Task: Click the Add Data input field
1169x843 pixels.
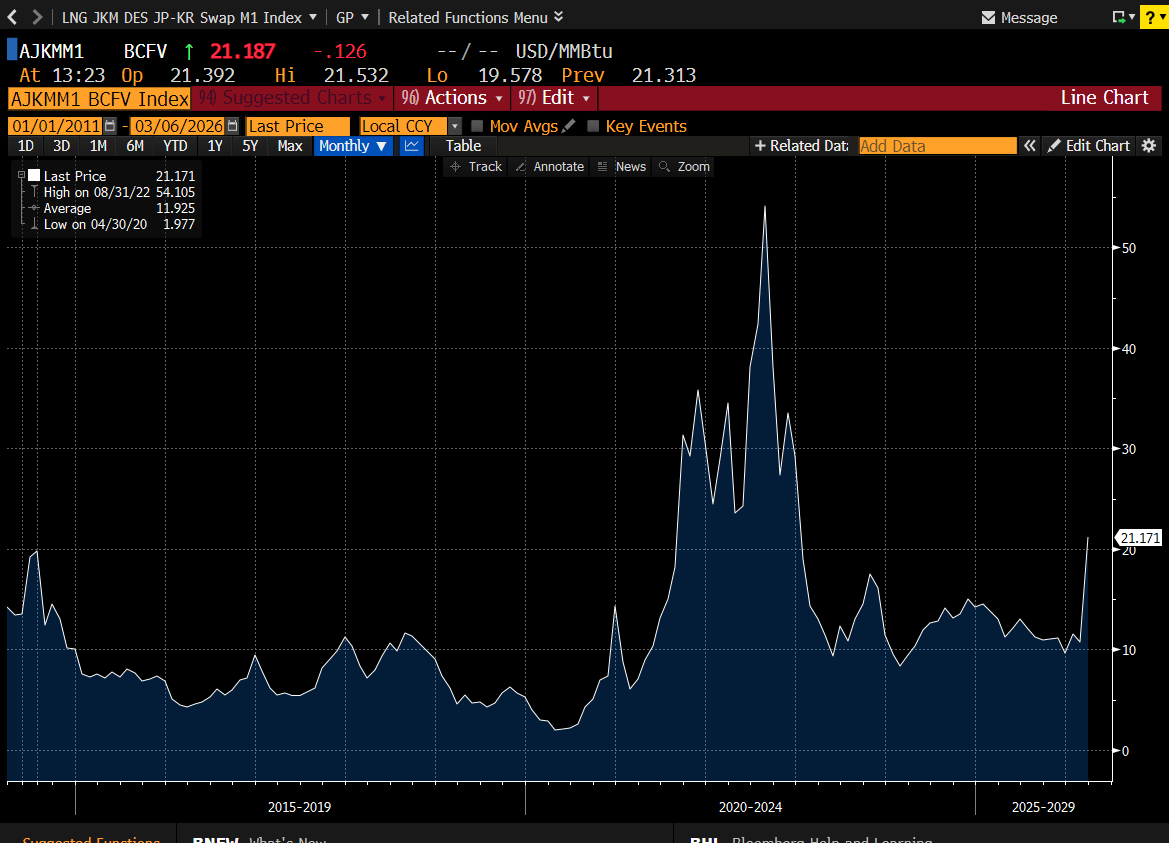Action: click(936, 145)
